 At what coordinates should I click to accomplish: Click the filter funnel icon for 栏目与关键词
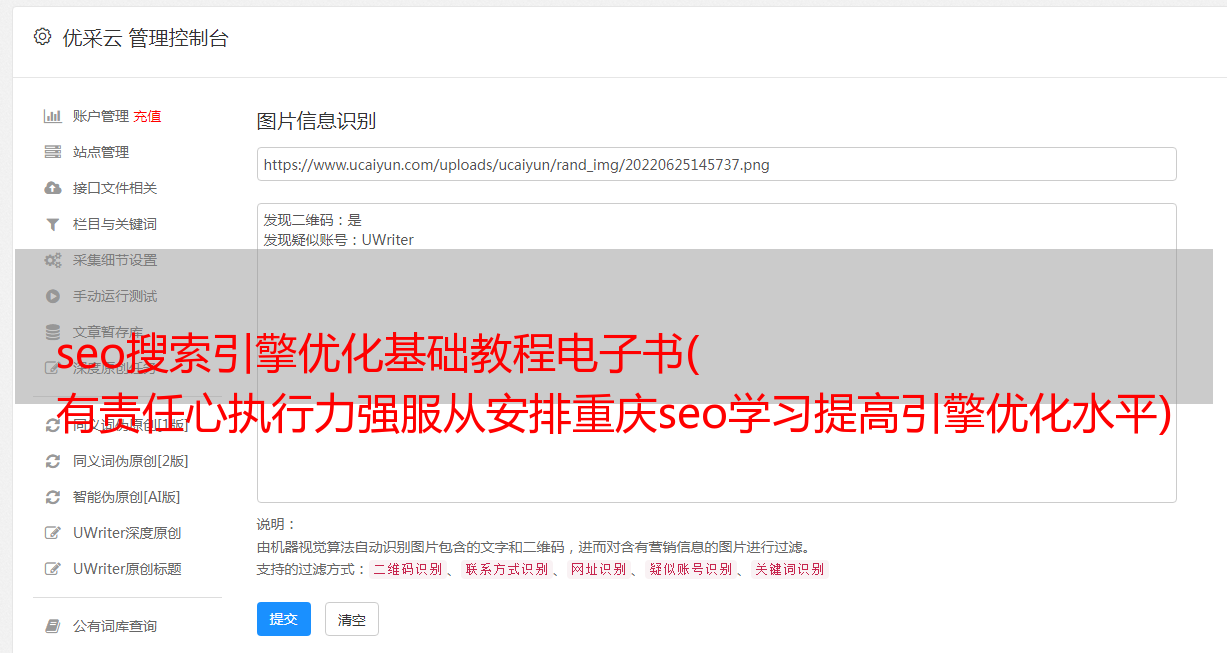pos(53,224)
